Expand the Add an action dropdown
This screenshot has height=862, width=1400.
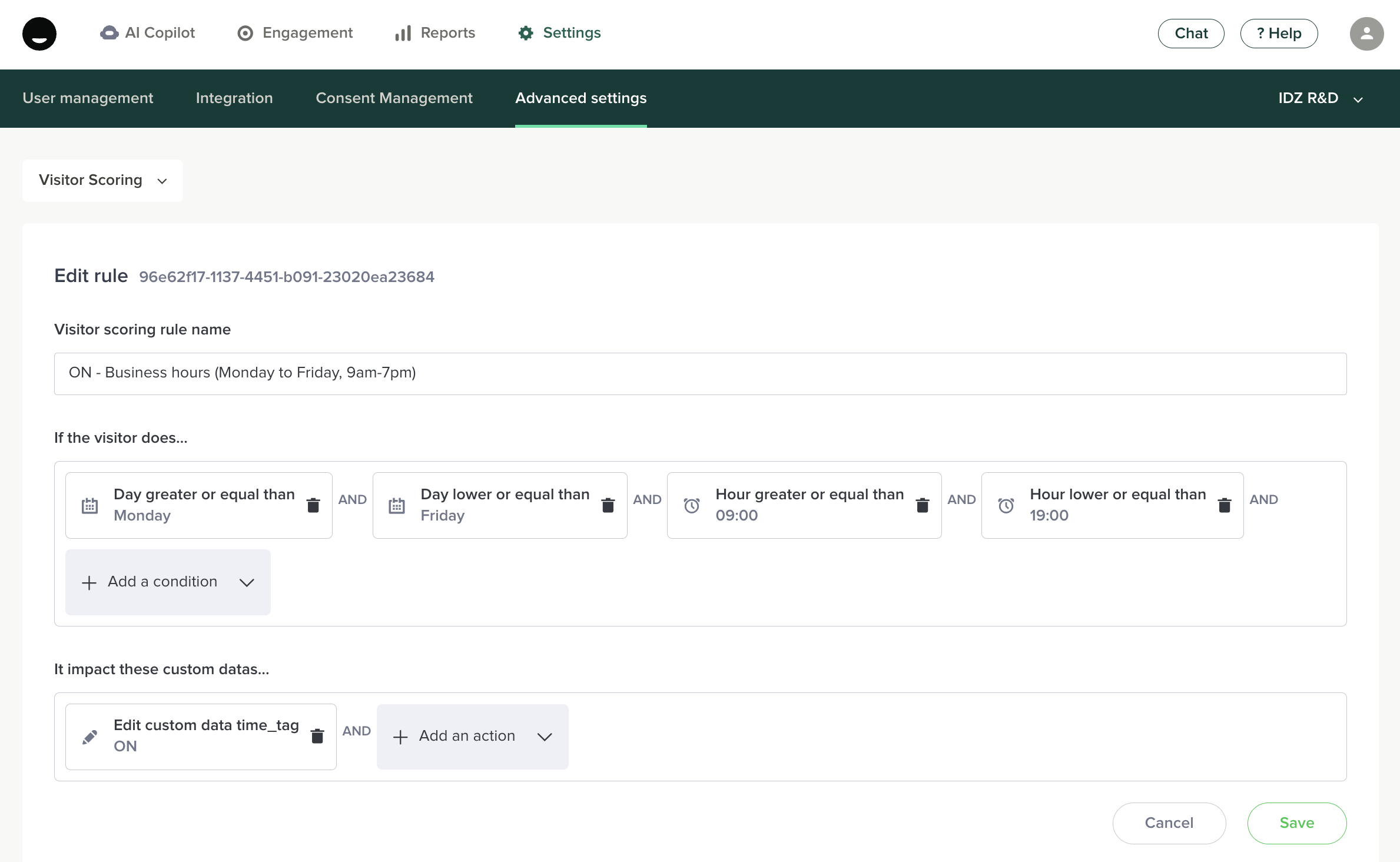[472, 737]
